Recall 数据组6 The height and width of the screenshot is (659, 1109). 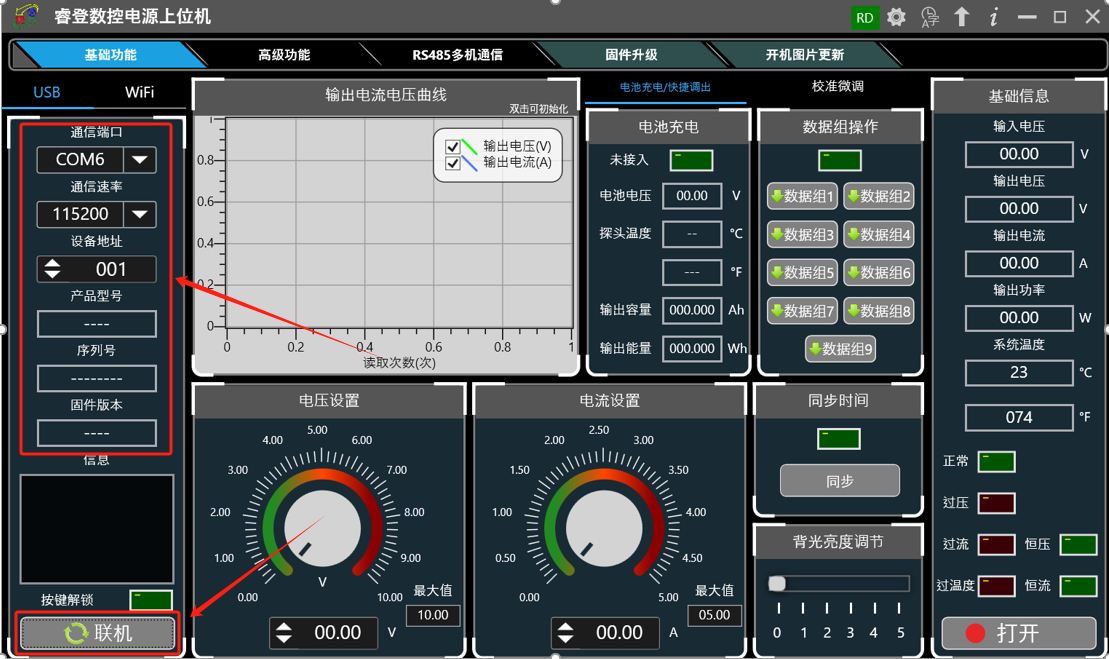(878, 273)
